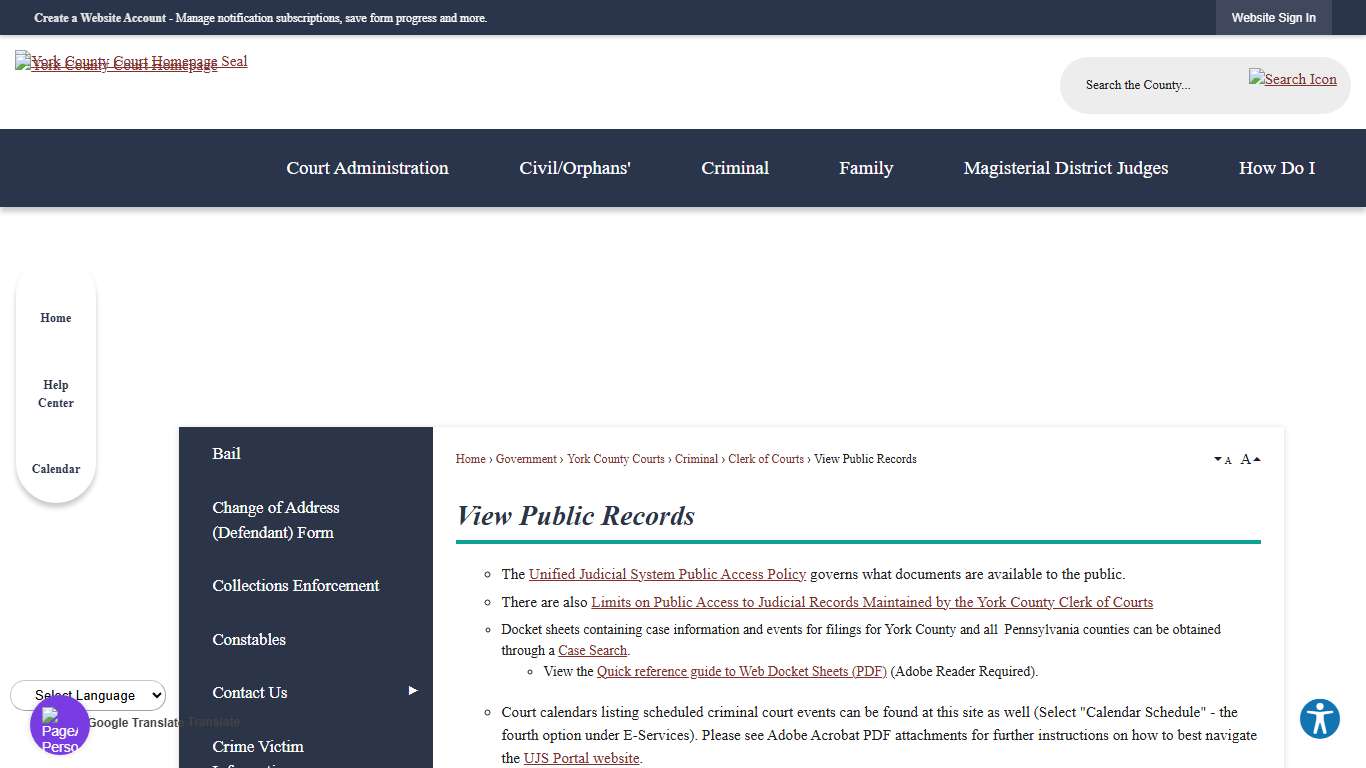Open the Calendar quick link bubble
The height and width of the screenshot is (768, 1366).
[55, 468]
